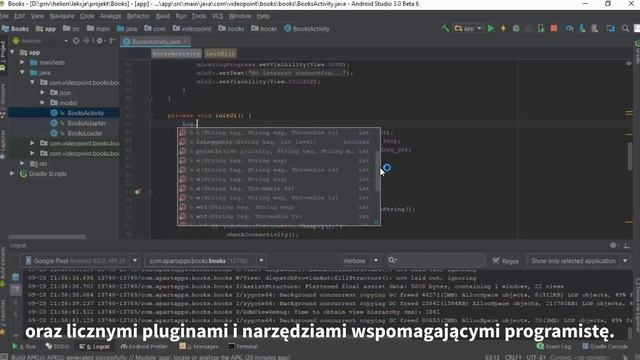640x360 pixels.
Task: Open the Project Structure folder icon
Action: [x=611, y=28]
